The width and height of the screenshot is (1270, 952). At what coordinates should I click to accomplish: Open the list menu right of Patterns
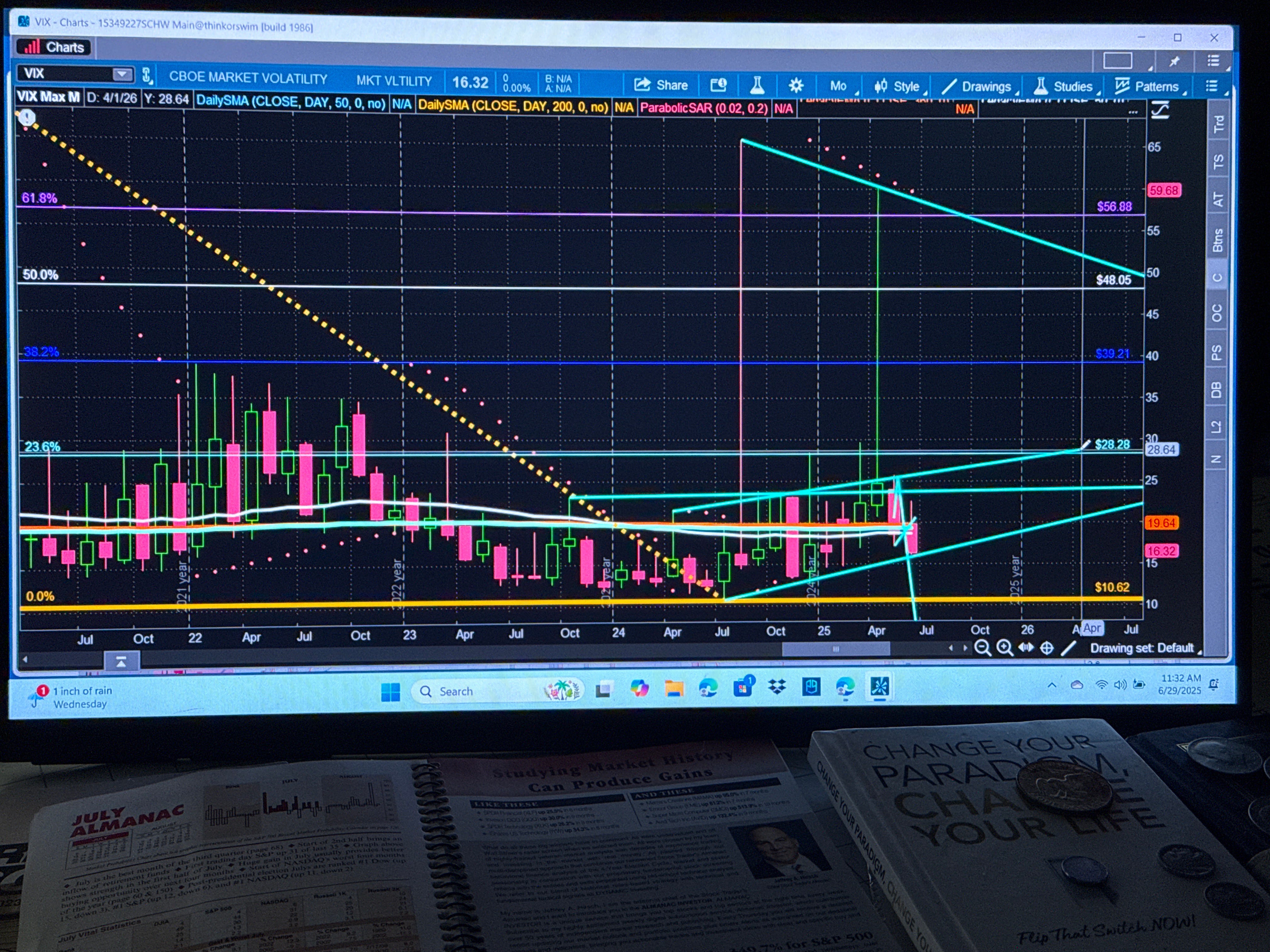click(1213, 86)
